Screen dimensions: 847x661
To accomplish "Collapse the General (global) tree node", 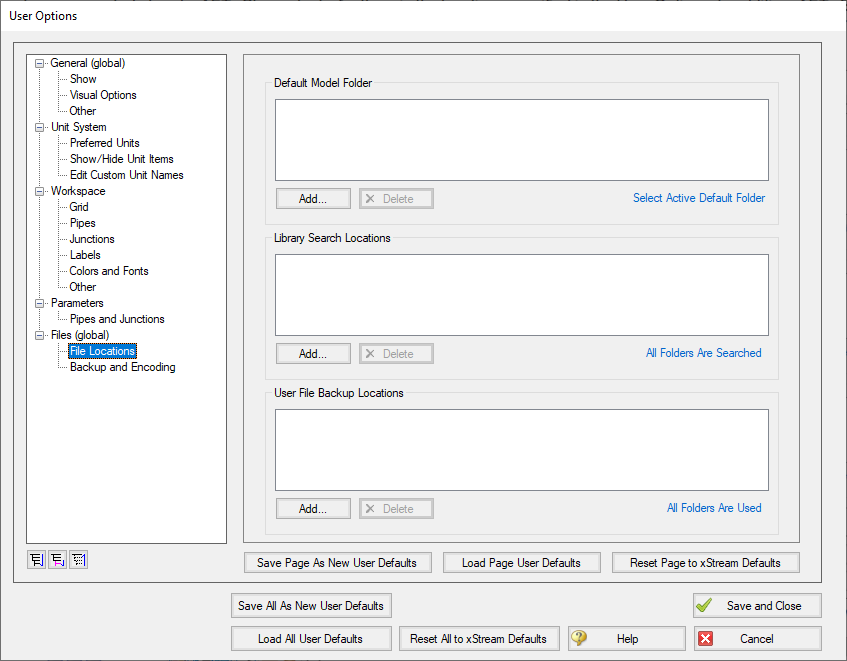I will [x=39, y=64].
